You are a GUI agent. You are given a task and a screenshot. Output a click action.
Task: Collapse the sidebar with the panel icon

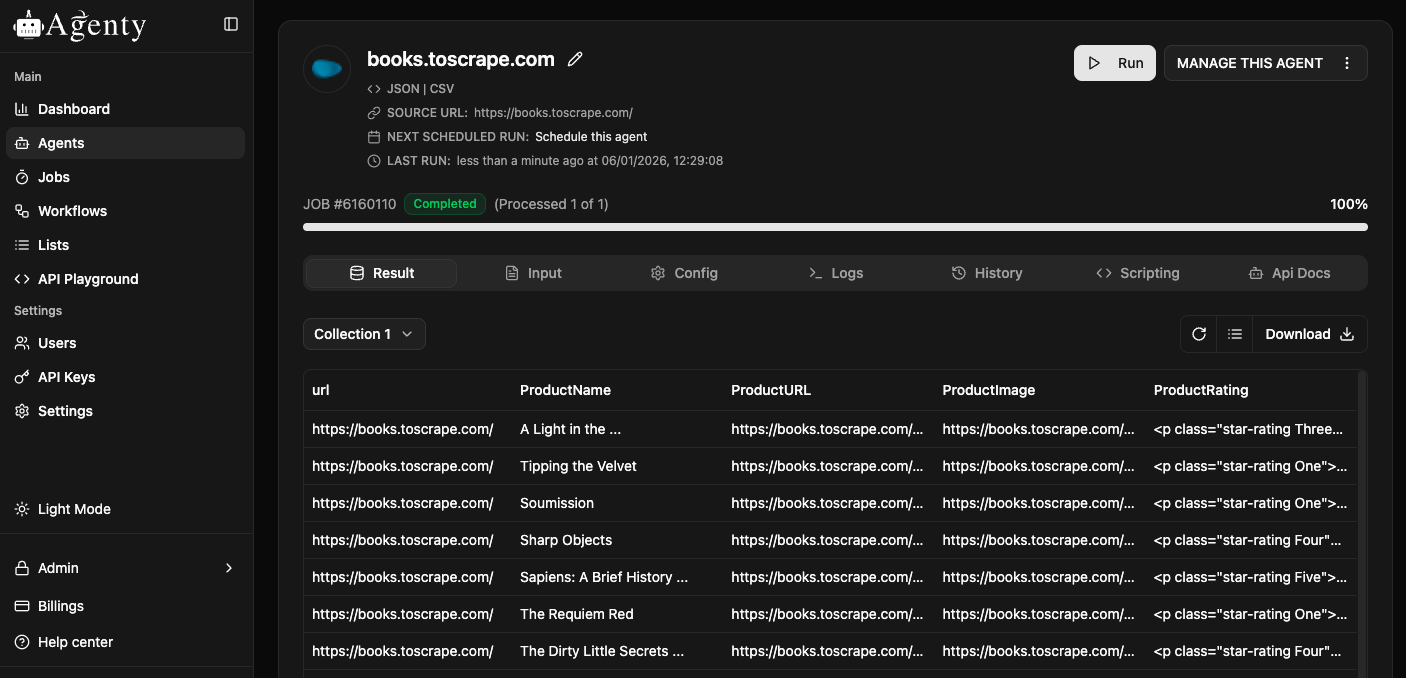[231, 24]
